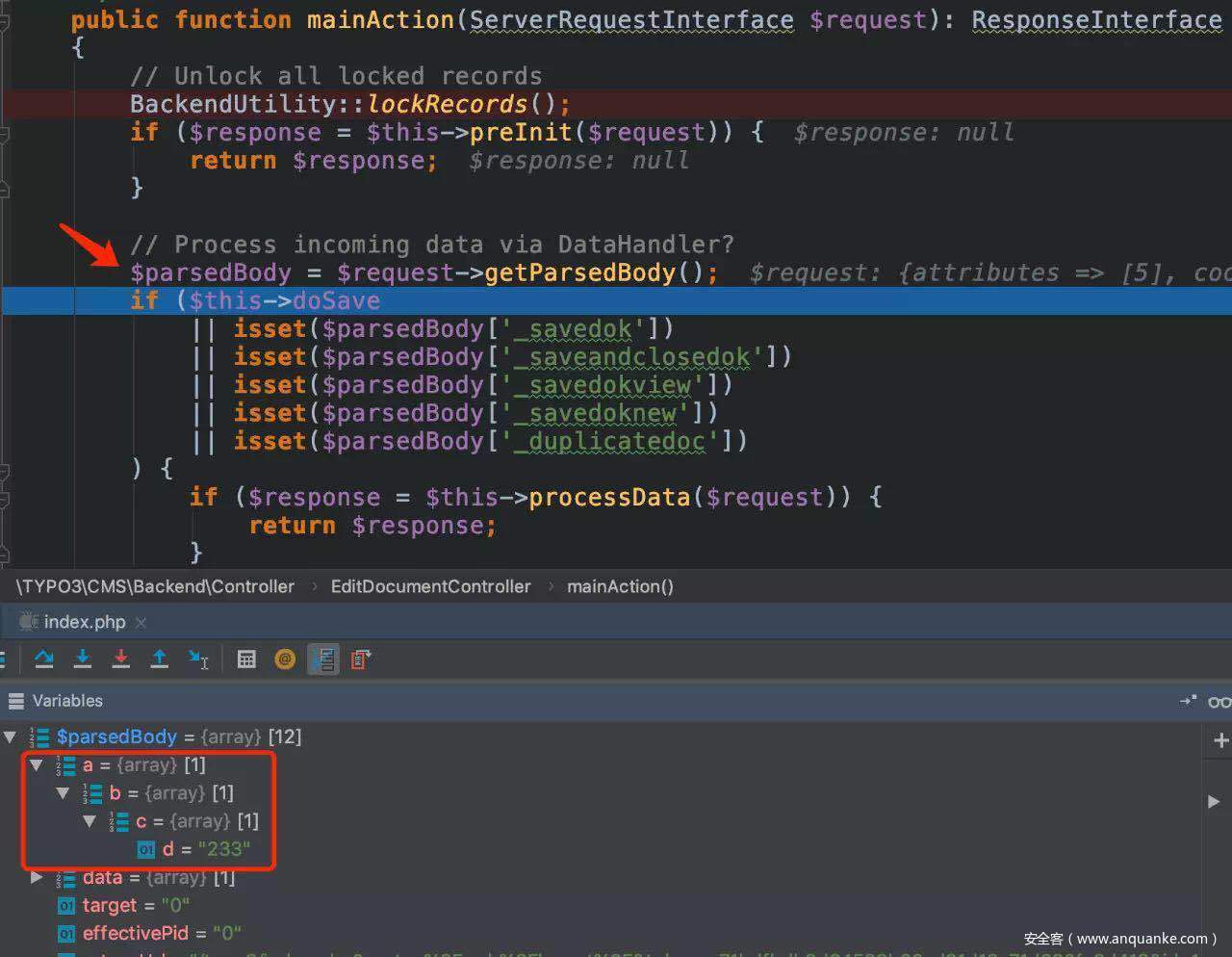Click the blue Step Into arrow
This screenshot has width=1232, height=957.
tap(83, 660)
